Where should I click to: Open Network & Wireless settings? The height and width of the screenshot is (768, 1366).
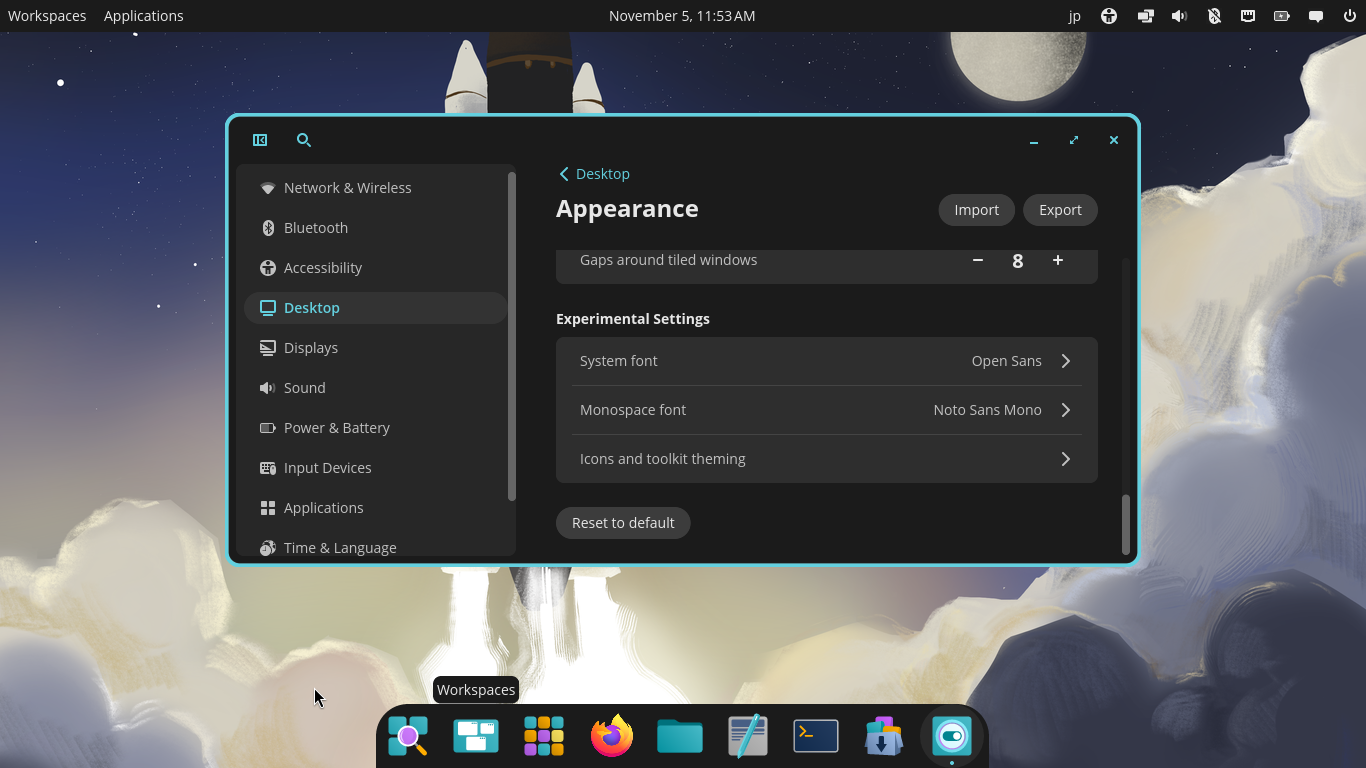pyautogui.click(x=347, y=188)
